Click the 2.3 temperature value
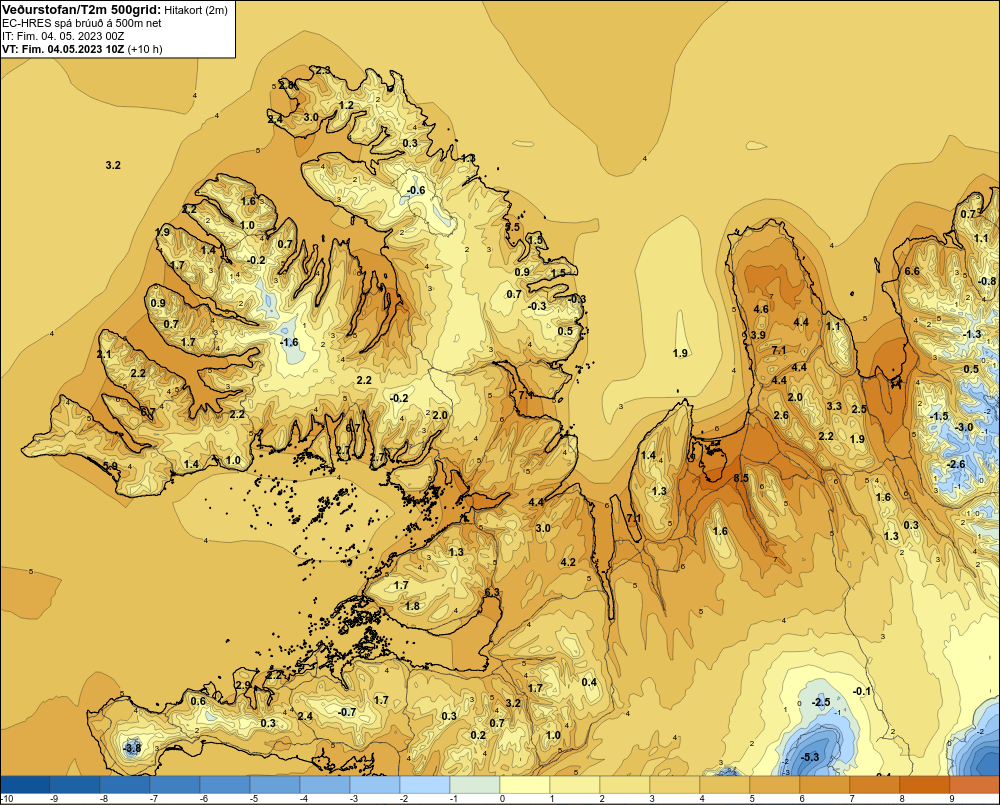This screenshot has width=1000, height=805. 323,70
